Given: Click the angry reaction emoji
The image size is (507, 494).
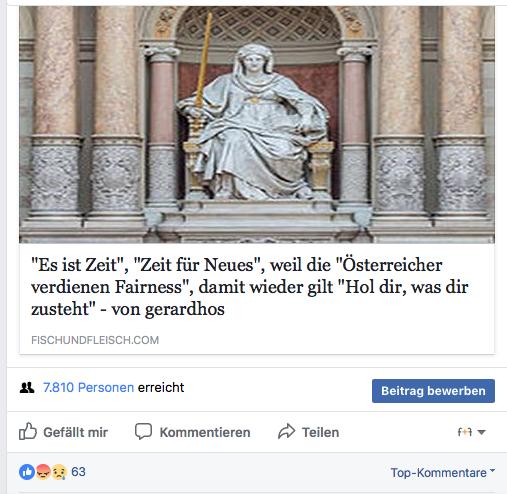Looking at the screenshot, I should click(x=43, y=472).
